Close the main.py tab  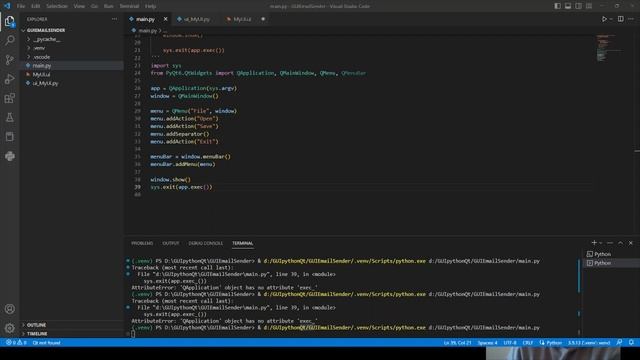coord(165,19)
